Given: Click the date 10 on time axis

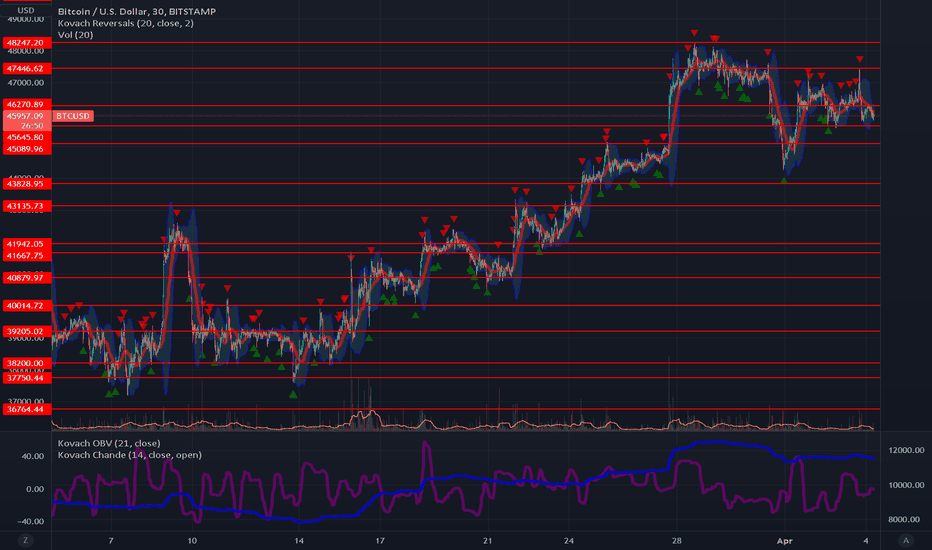Looking at the screenshot, I should [192, 540].
